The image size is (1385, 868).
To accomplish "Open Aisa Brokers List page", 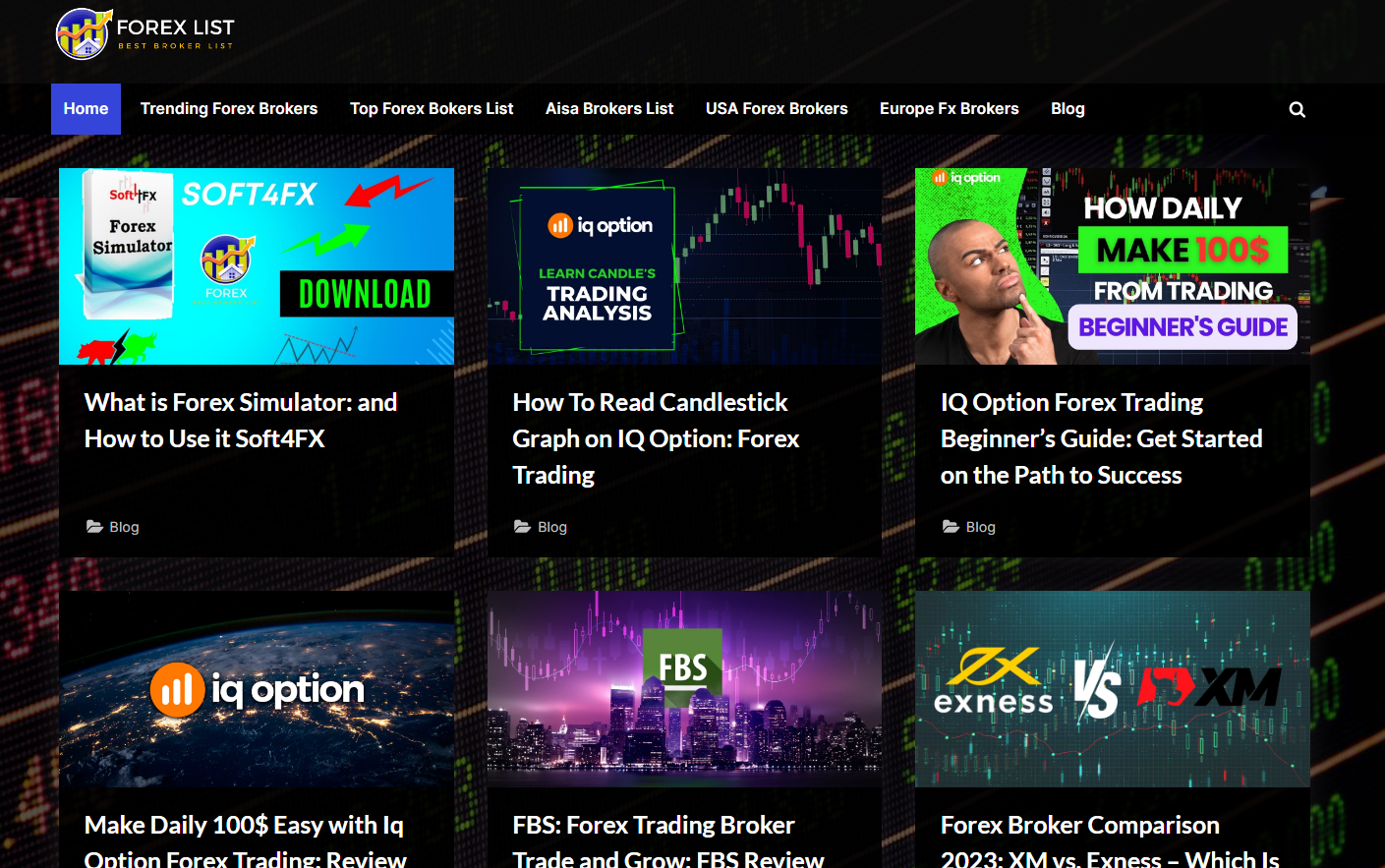I will (x=609, y=109).
